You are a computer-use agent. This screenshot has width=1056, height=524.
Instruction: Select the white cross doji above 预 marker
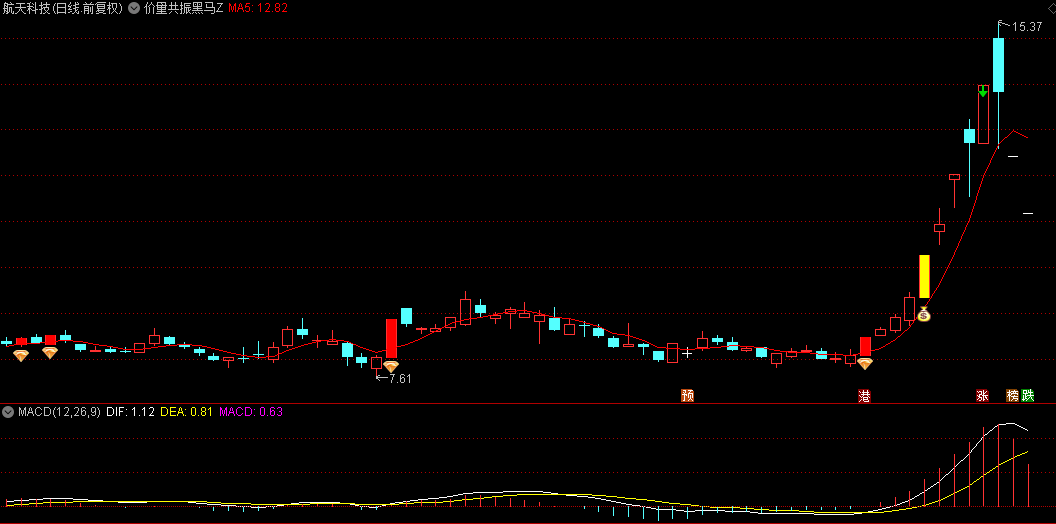687,352
